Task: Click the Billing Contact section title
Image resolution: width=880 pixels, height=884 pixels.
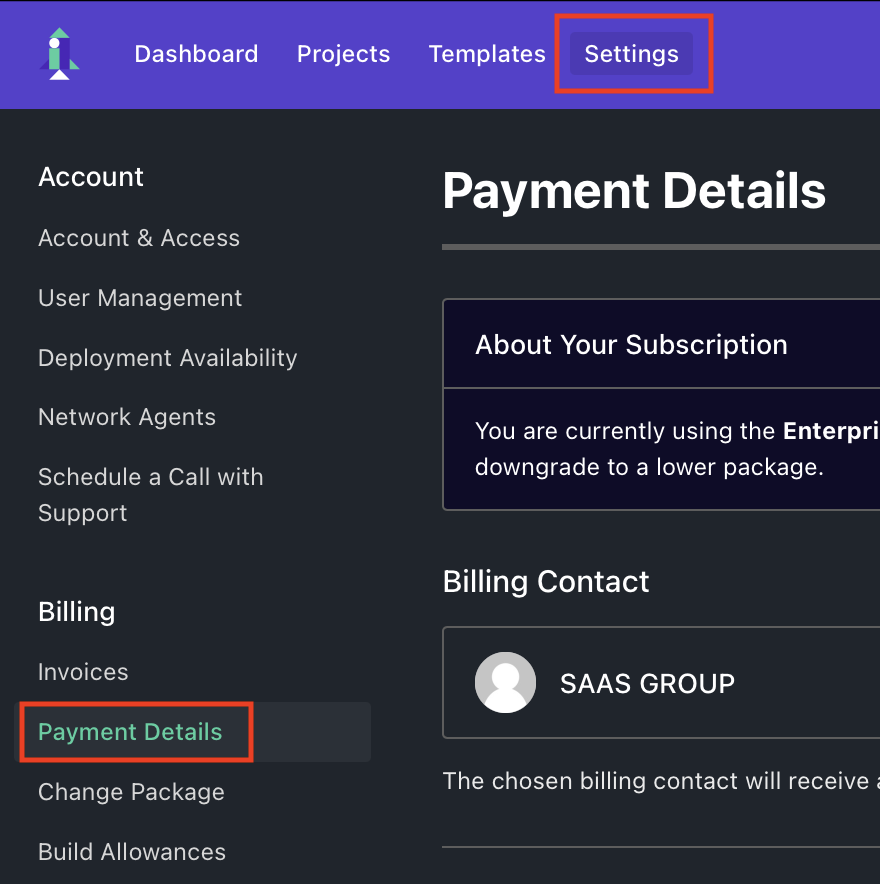Action: coord(546,581)
